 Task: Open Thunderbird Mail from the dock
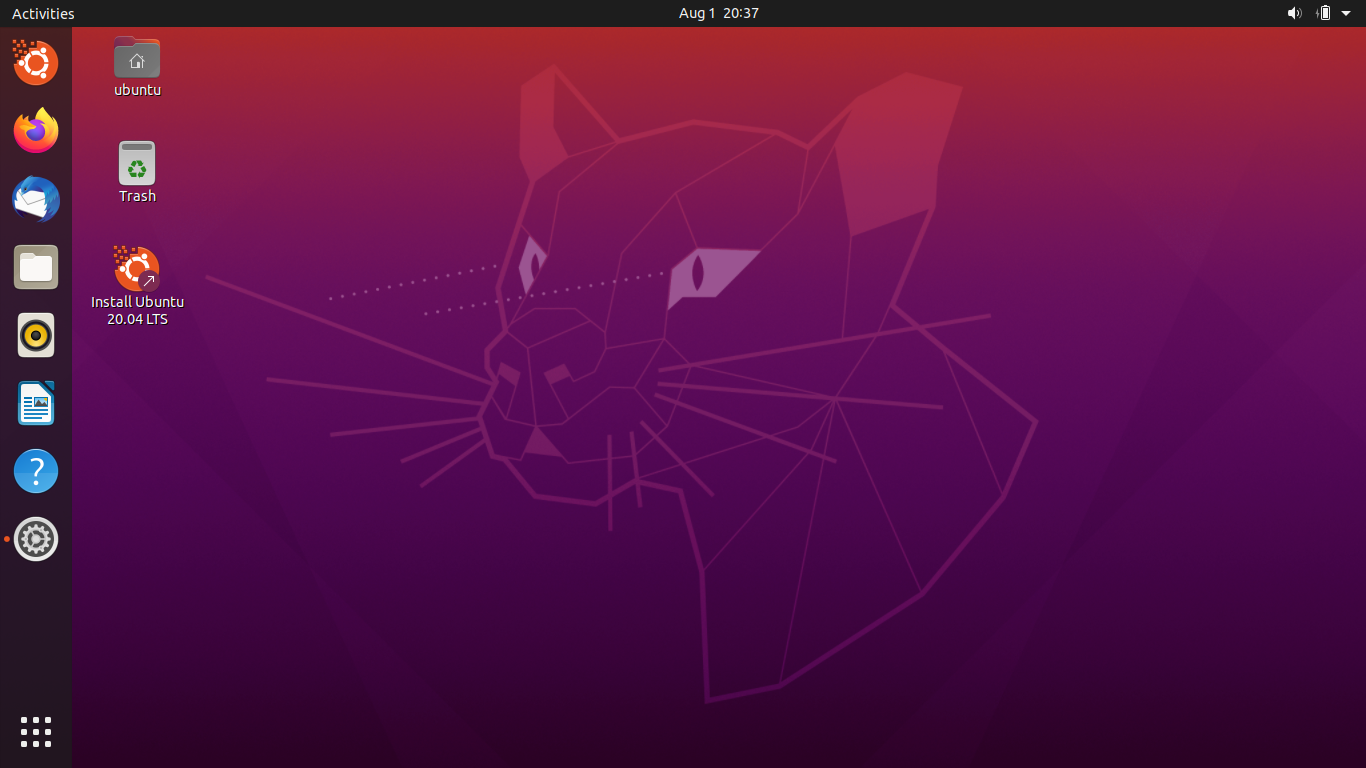coord(36,199)
